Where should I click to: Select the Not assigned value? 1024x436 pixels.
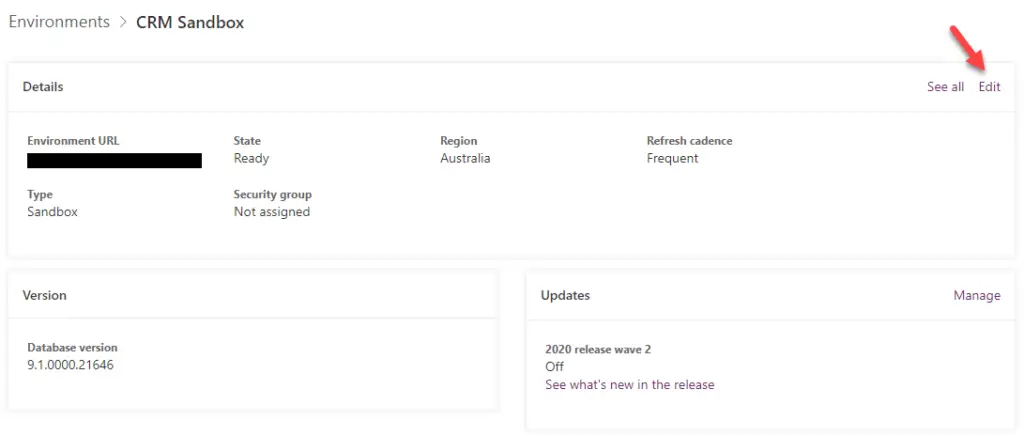(x=272, y=212)
